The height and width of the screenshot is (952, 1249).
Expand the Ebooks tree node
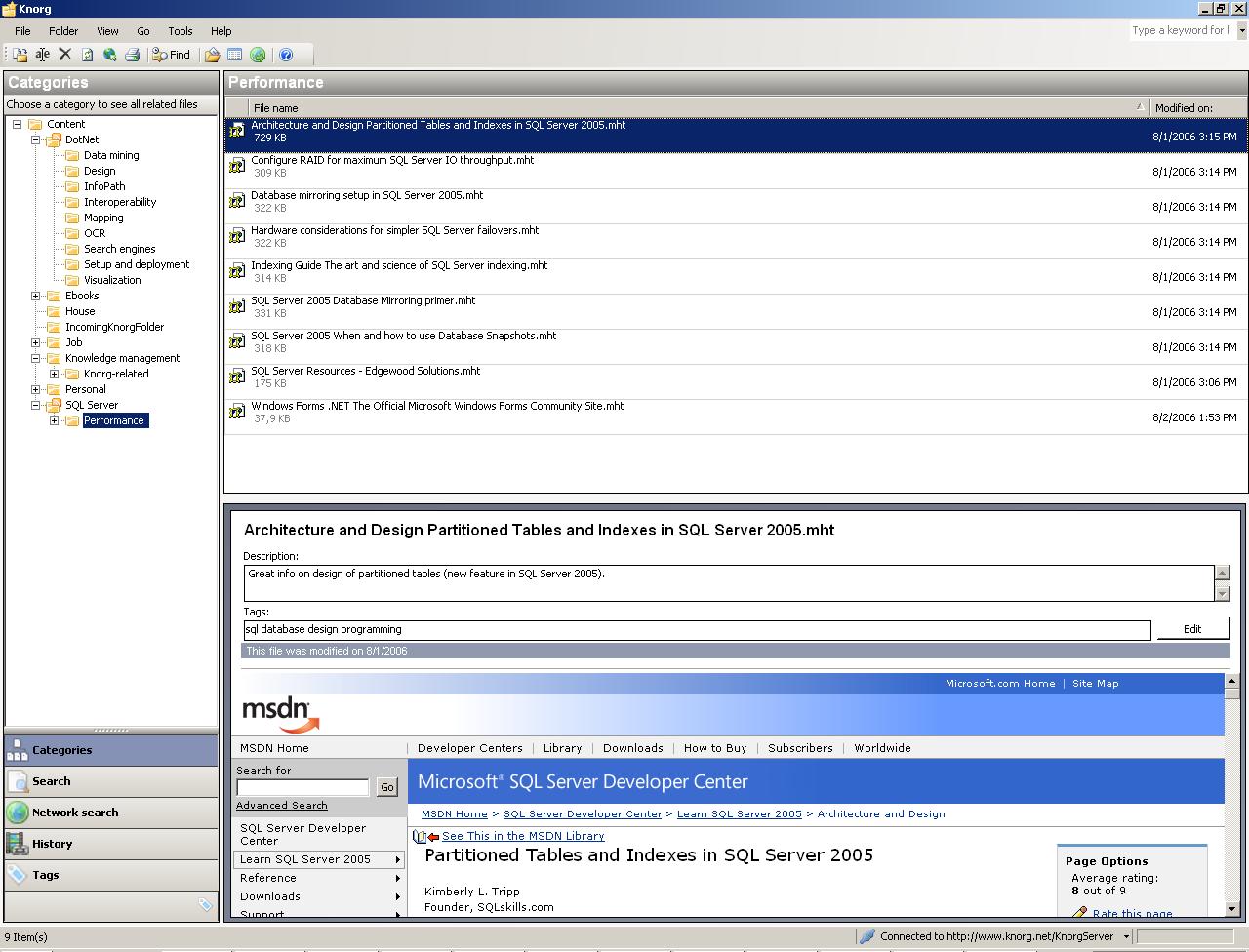[35, 296]
